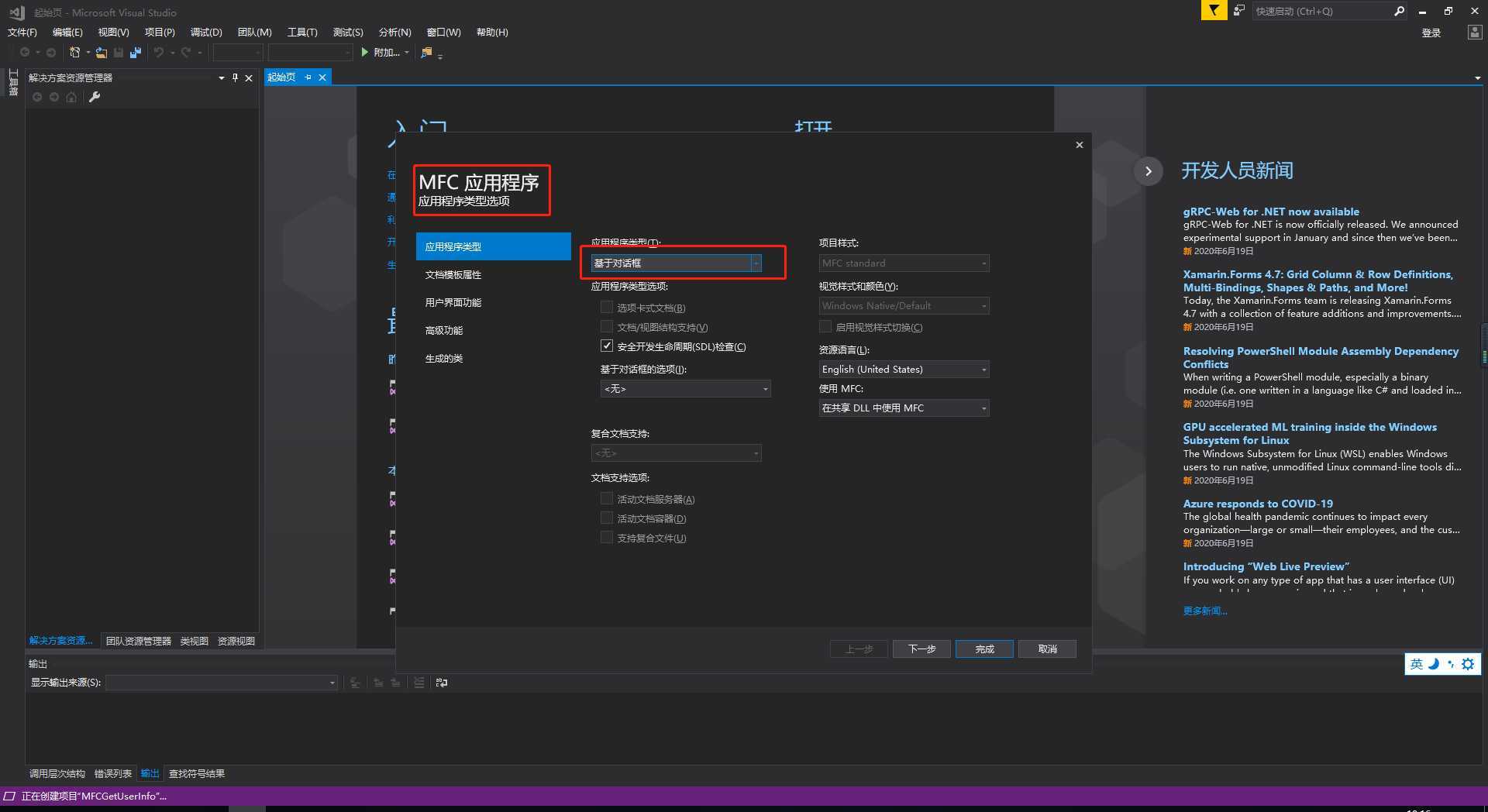Toggle 支持复合文件 checkbox

coord(607,538)
